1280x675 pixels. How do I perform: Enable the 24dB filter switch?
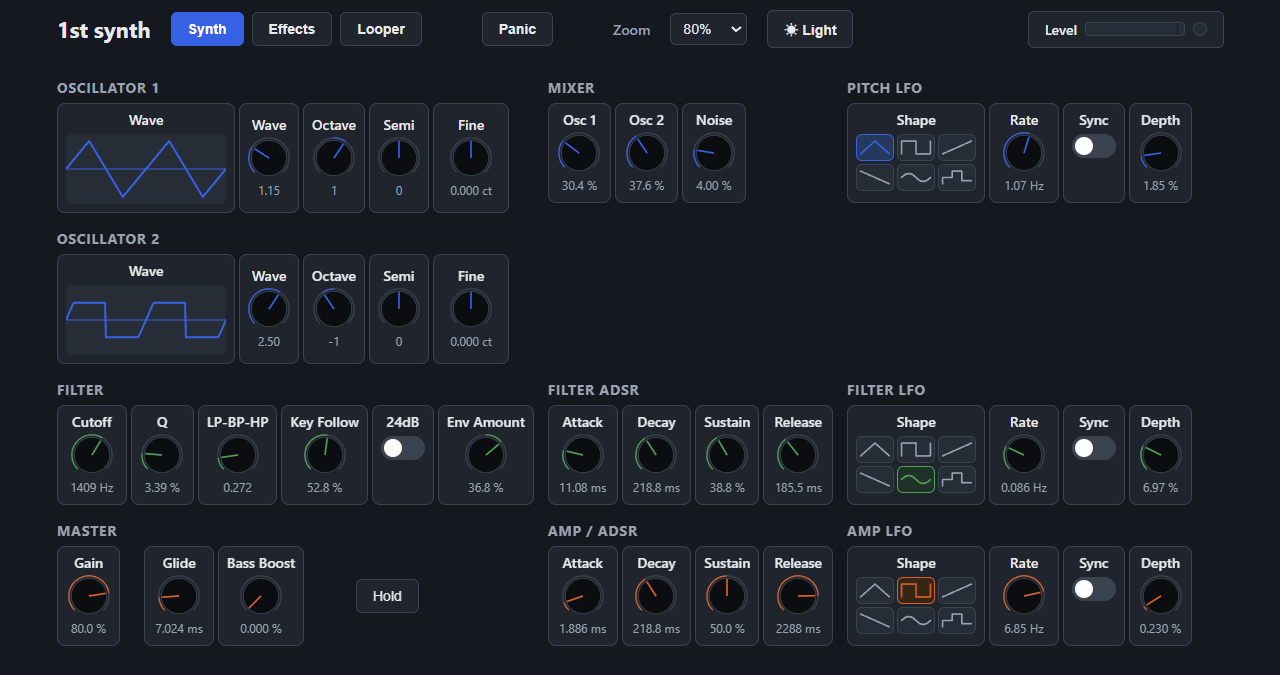[403, 448]
